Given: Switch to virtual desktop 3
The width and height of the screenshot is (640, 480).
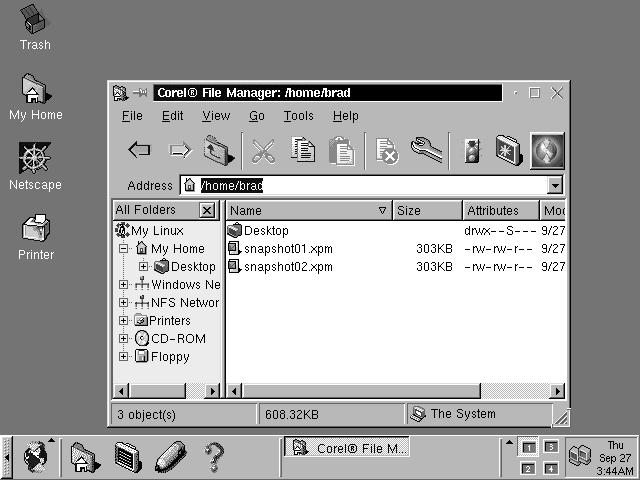Looking at the screenshot, I should tap(551, 447).
